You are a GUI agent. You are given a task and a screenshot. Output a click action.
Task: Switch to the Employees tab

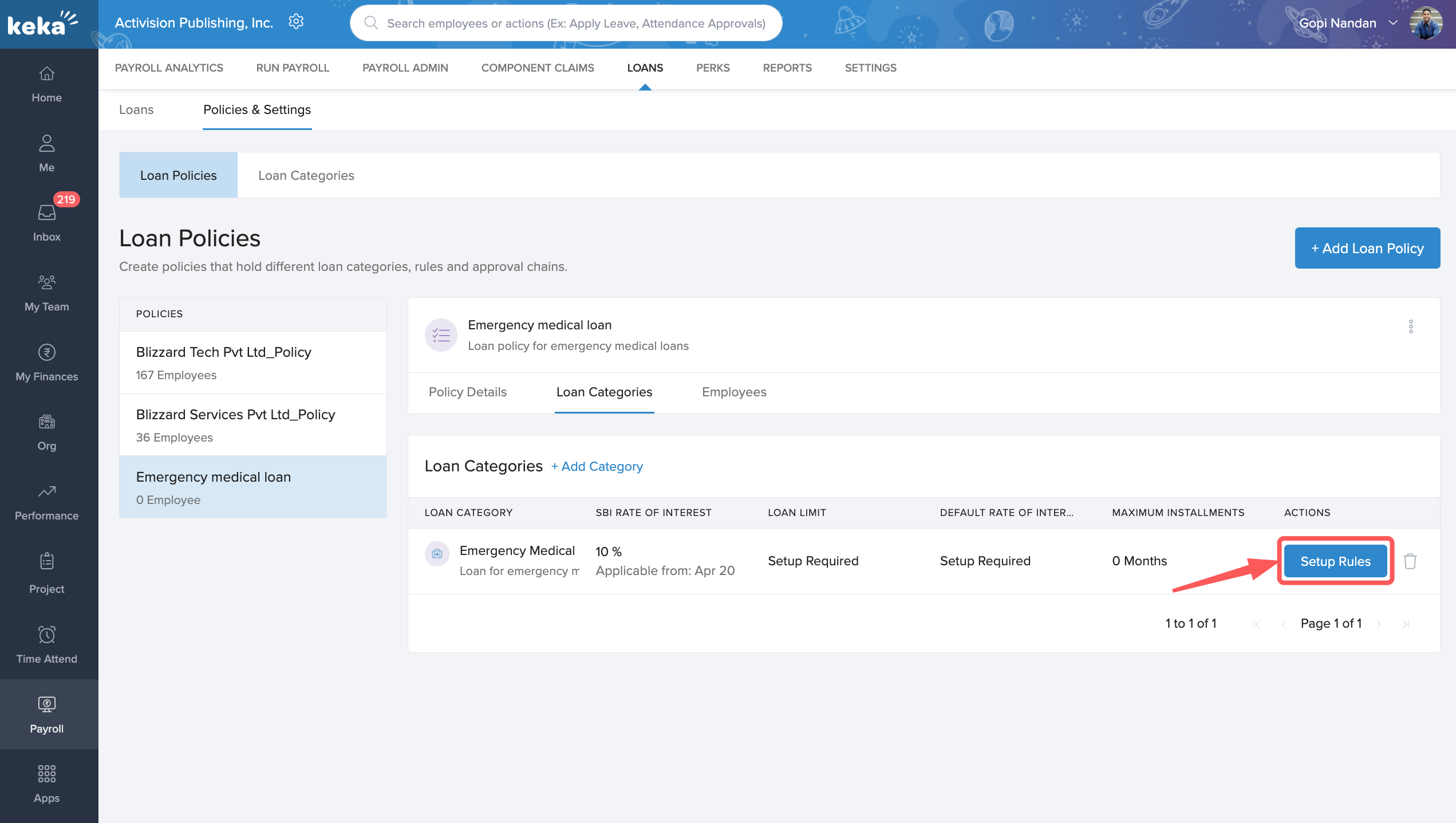(733, 392)
